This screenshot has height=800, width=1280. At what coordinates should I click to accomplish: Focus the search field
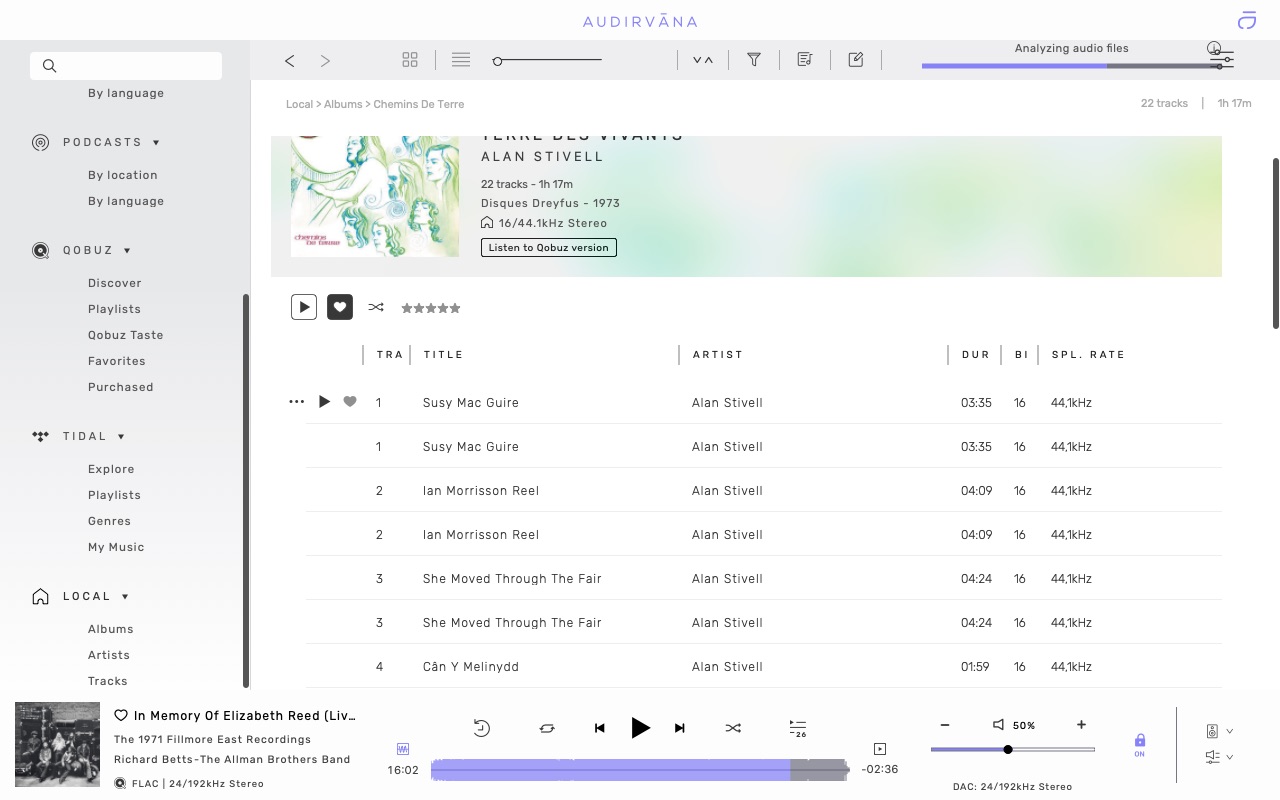tap(126, 66)
